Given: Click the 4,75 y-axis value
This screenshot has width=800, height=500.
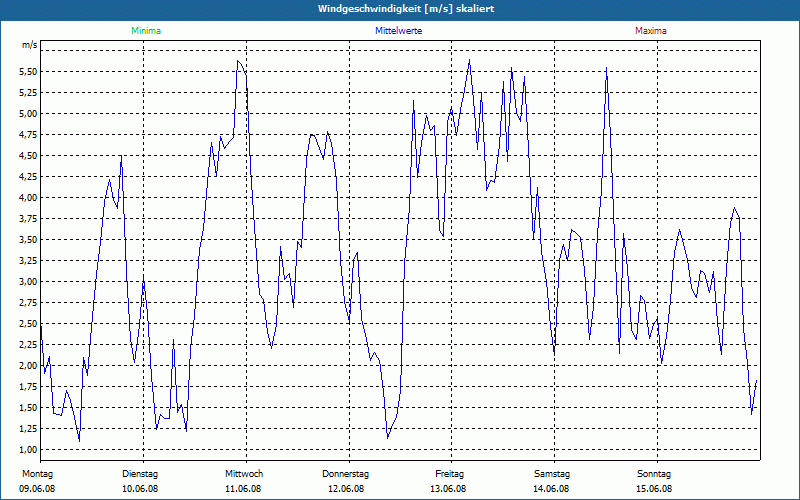Looking at the screenshot, I should 29,135.
